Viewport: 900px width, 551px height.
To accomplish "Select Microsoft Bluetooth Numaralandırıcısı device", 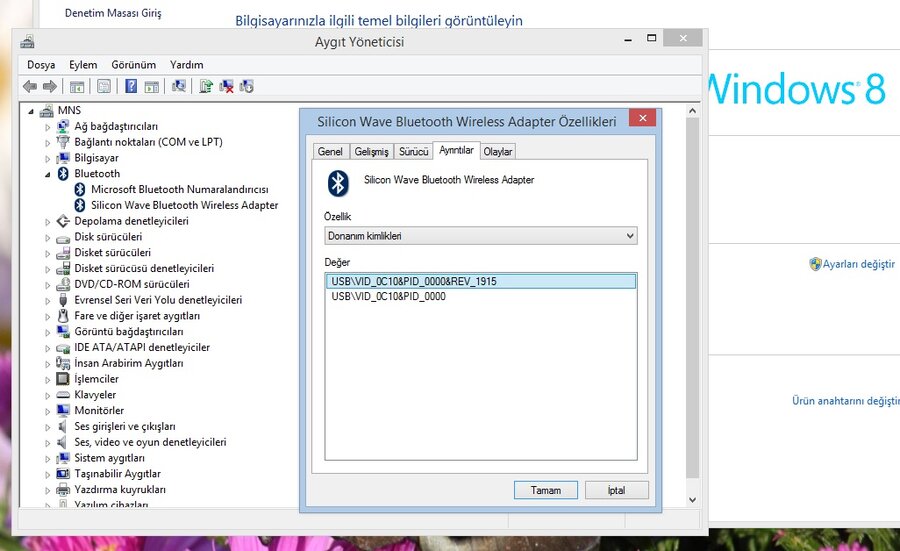I will (180, 189).
